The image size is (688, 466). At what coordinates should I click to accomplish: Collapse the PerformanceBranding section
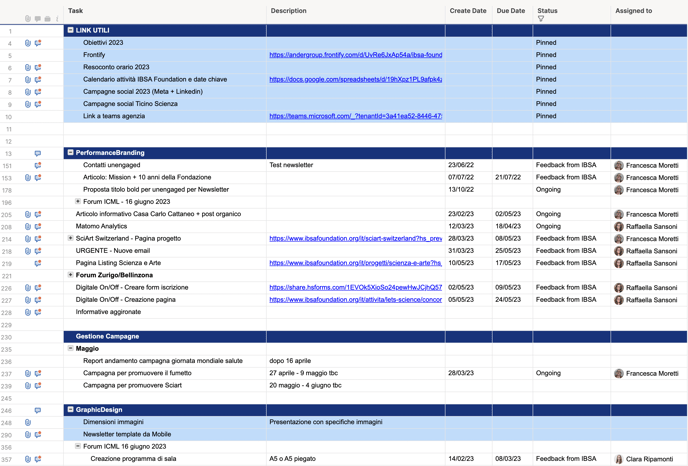[x=71, y=153]
